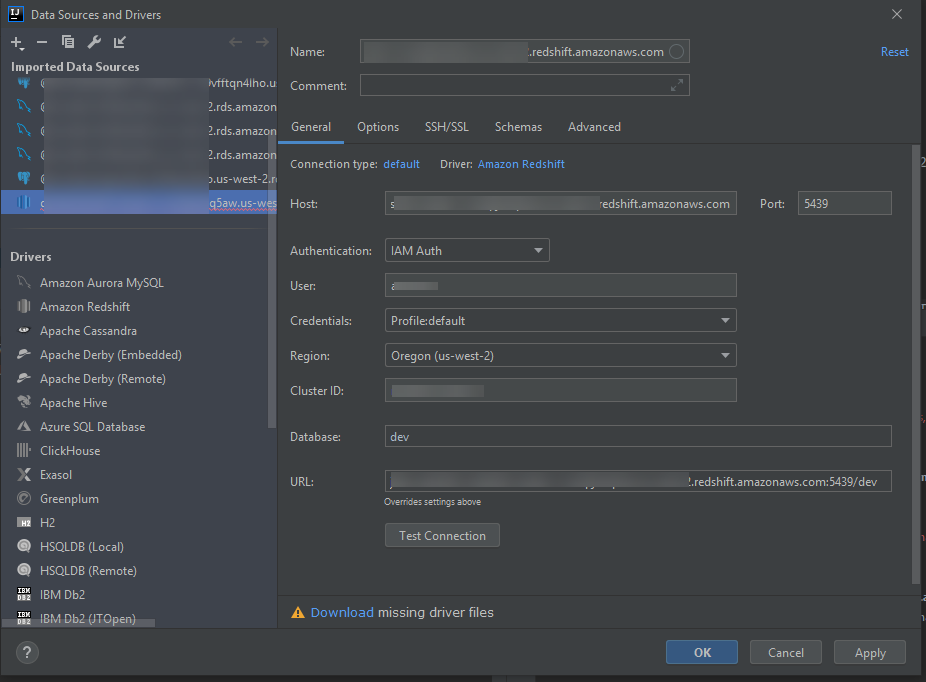Screen dimensions: 926x682
Task: Switch to the SSH/SSL tab
Action: (446, 127)
